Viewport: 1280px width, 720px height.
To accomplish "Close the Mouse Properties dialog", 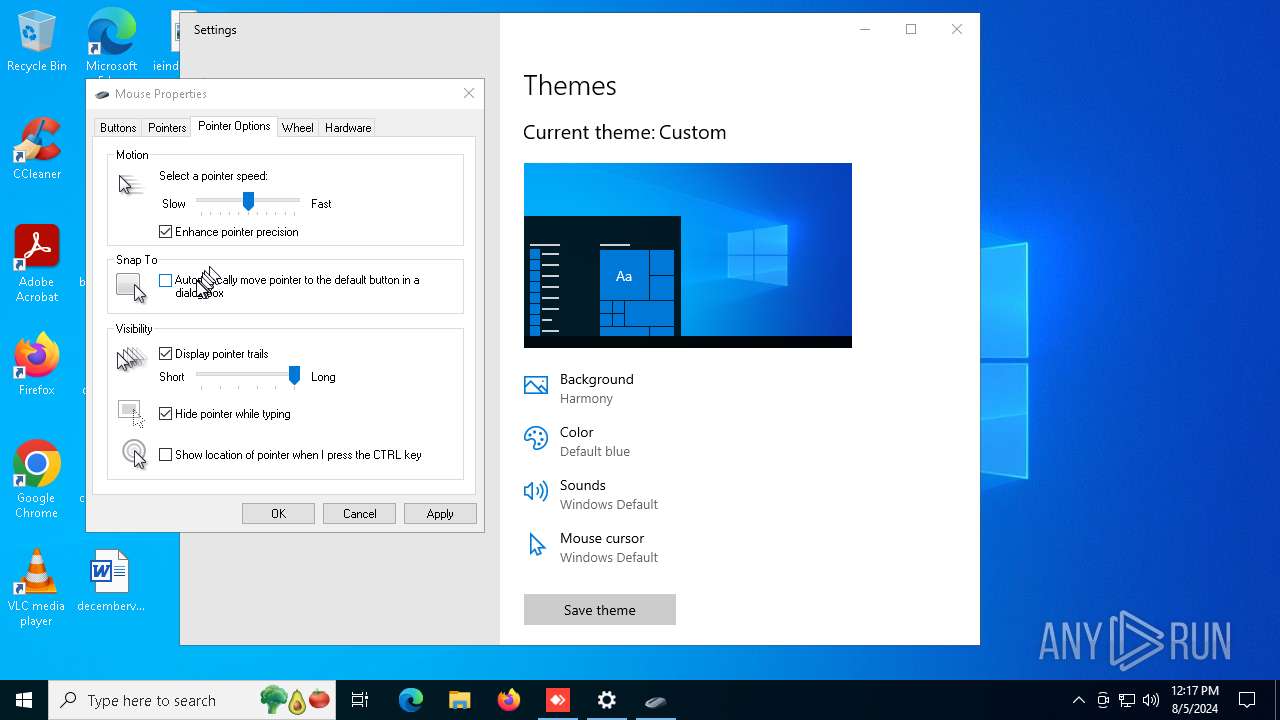I will [469, 94].
